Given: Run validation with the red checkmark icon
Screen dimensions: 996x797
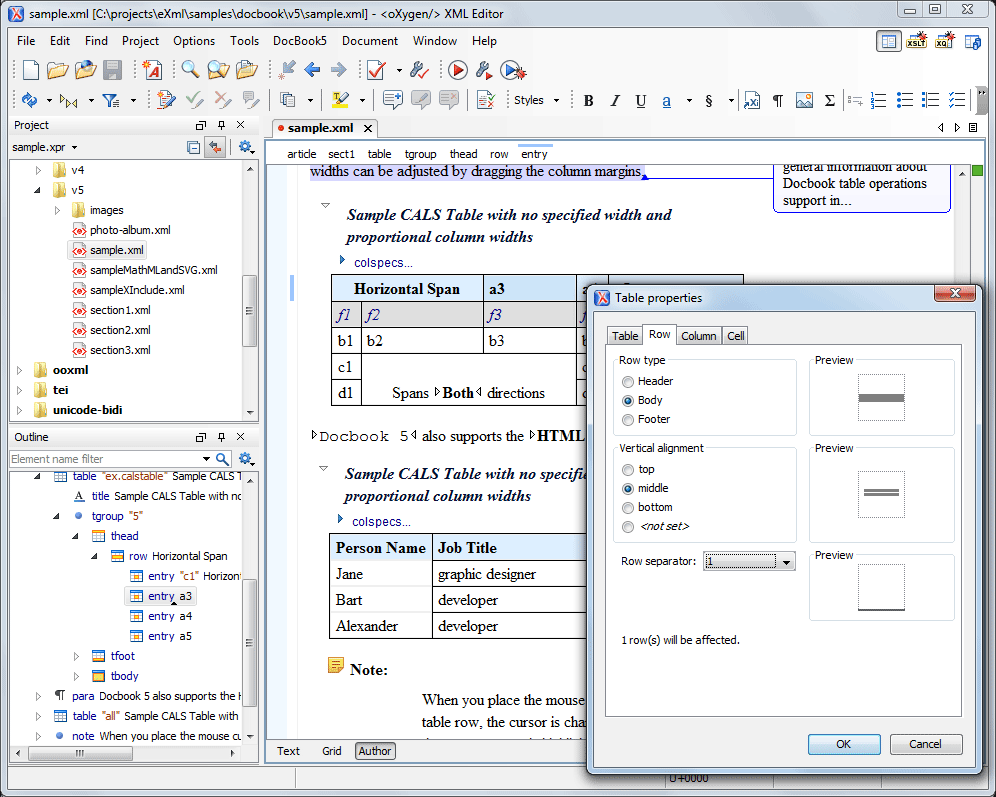Looking at the screenshot, I should (x=376, y=70).
